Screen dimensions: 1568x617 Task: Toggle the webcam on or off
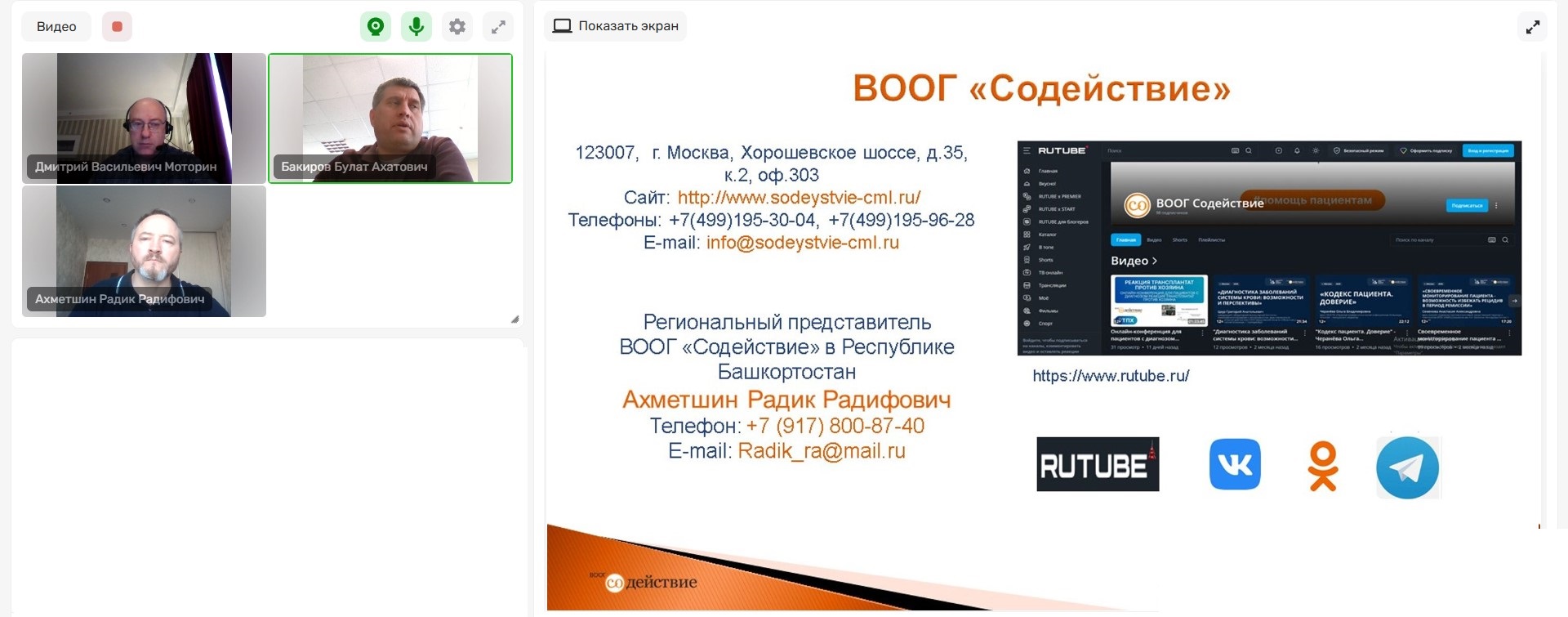(x=376, y=27)
